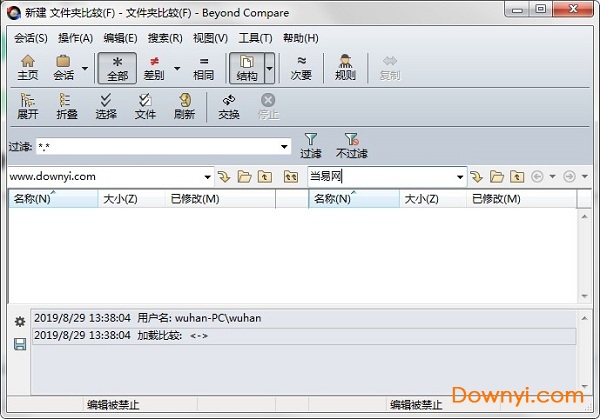Screen dimensions: 600x419
Task: Open the 工具(T) menu
Action: click(x=255, y=38)
